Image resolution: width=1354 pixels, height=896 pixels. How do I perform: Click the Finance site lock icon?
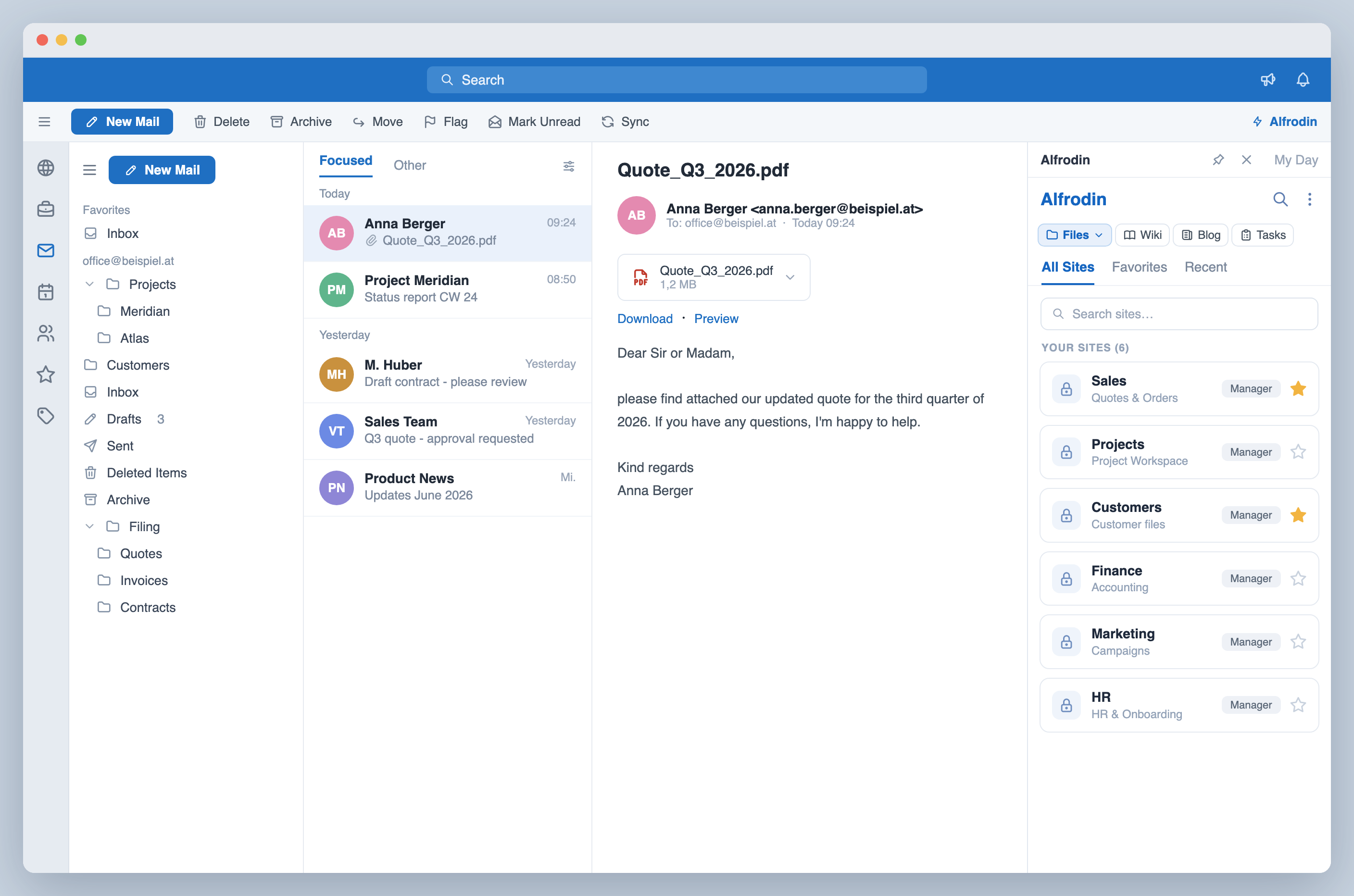tap(1066, 579)
